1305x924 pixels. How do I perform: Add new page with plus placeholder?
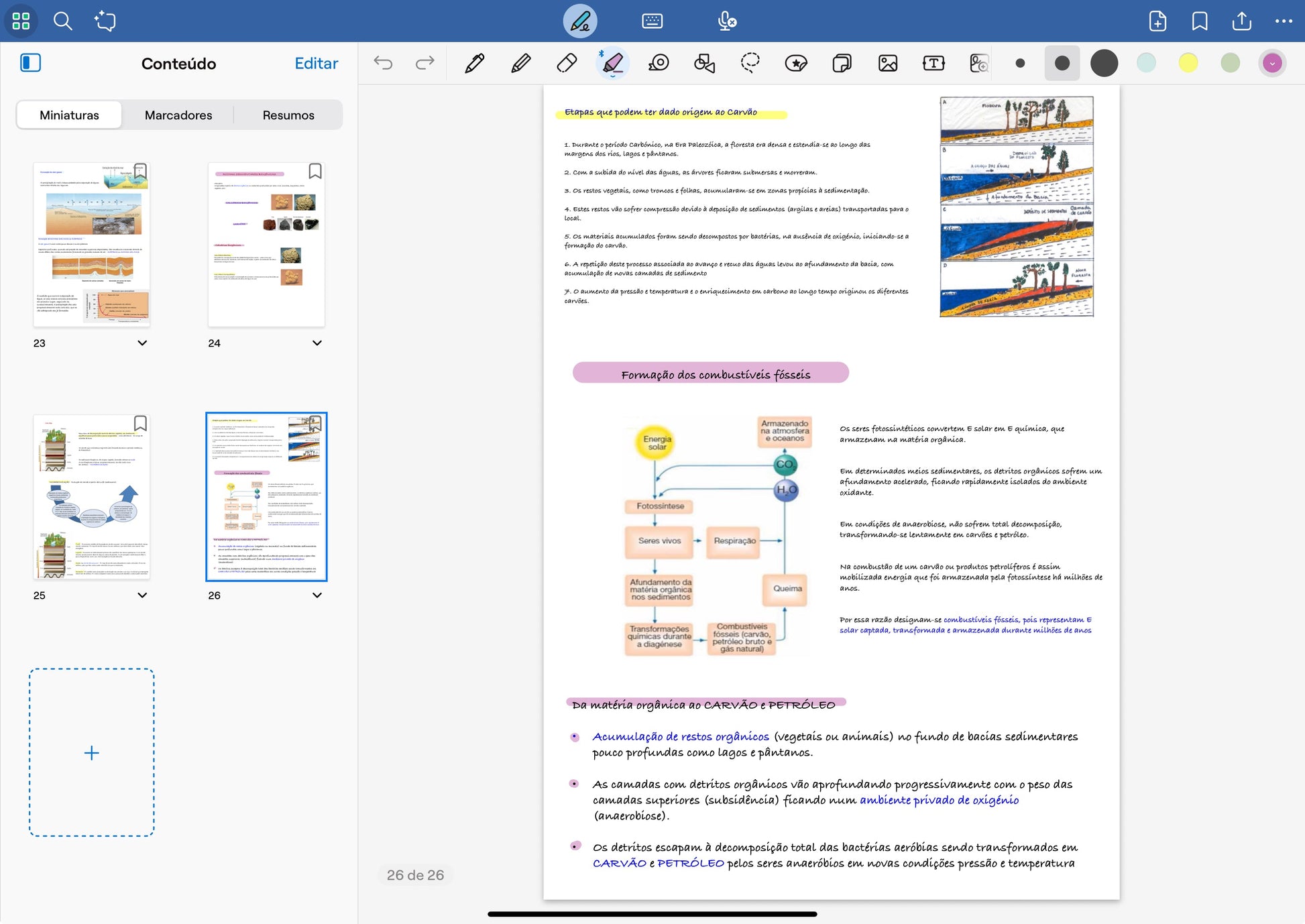(92, 752)
